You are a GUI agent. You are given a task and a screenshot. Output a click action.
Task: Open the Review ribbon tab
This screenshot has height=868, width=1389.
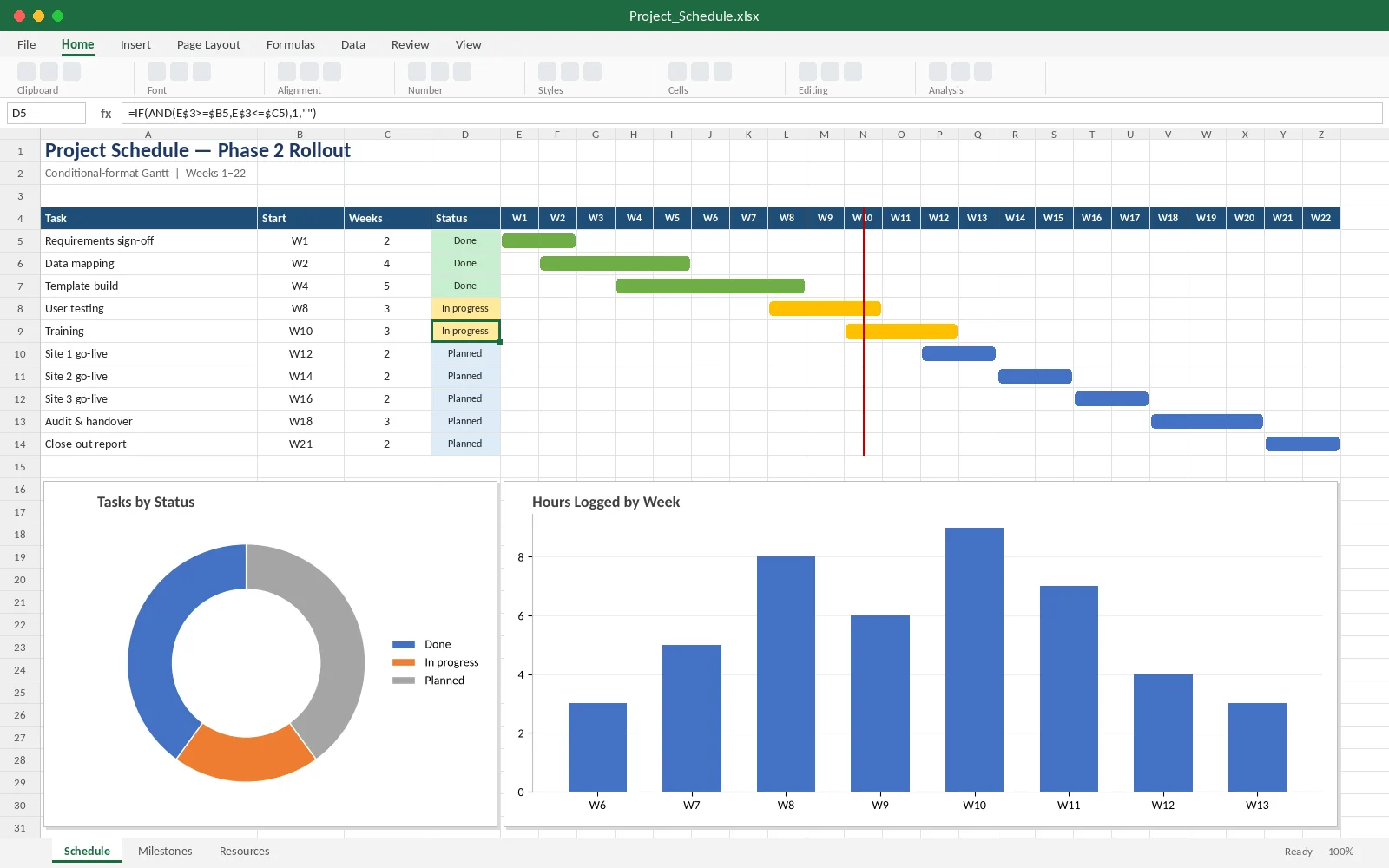[x=410, y=44]
